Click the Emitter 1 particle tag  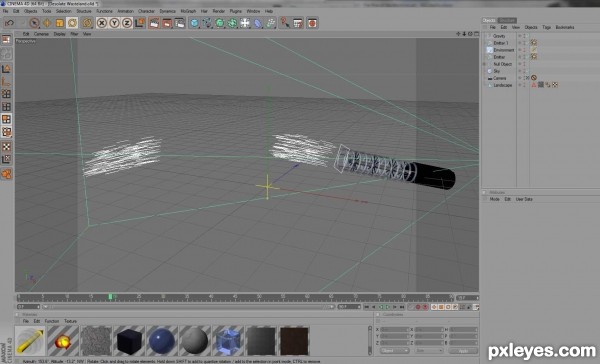tap(533, 43)
